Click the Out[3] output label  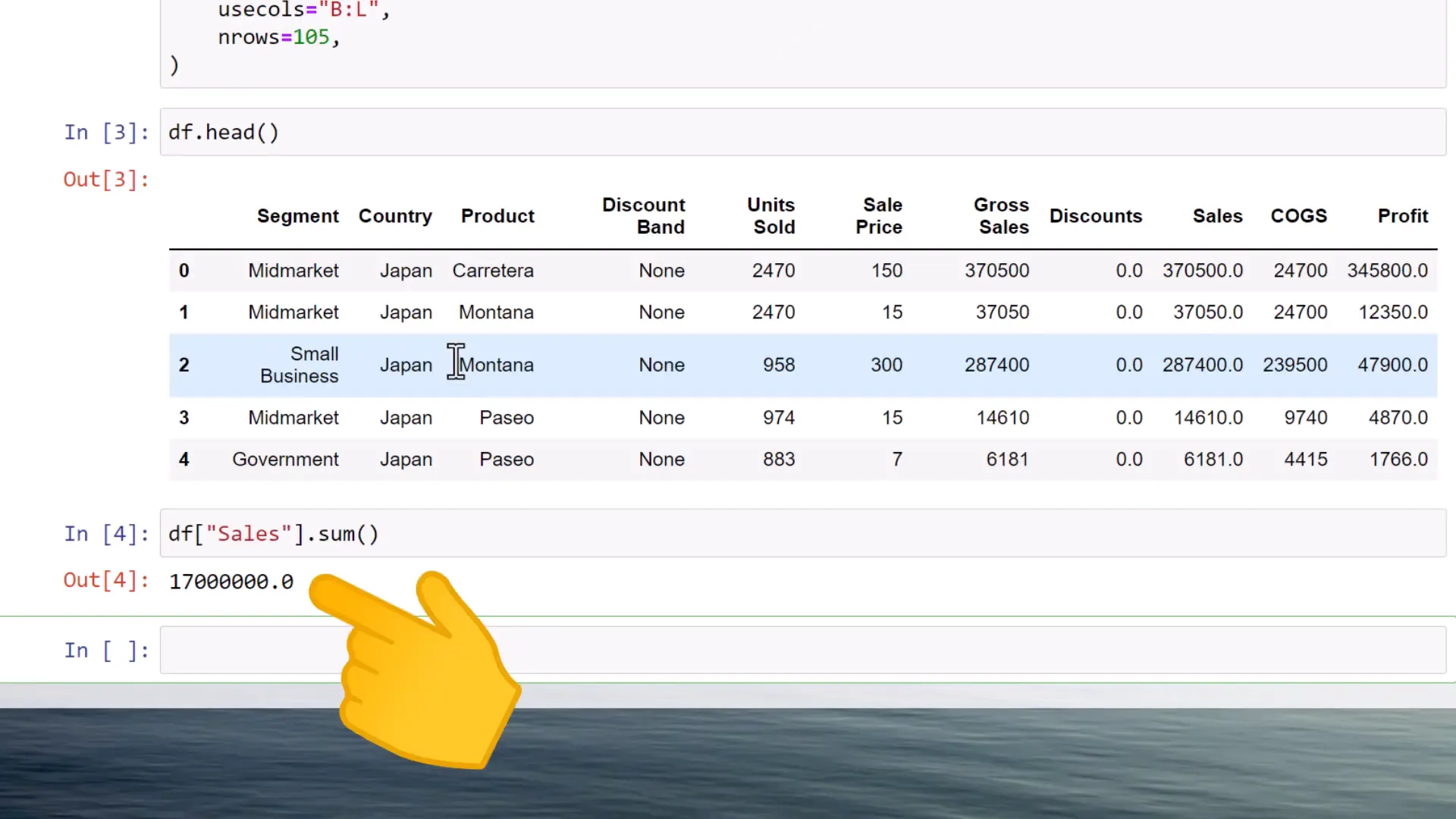click(105, 179)
